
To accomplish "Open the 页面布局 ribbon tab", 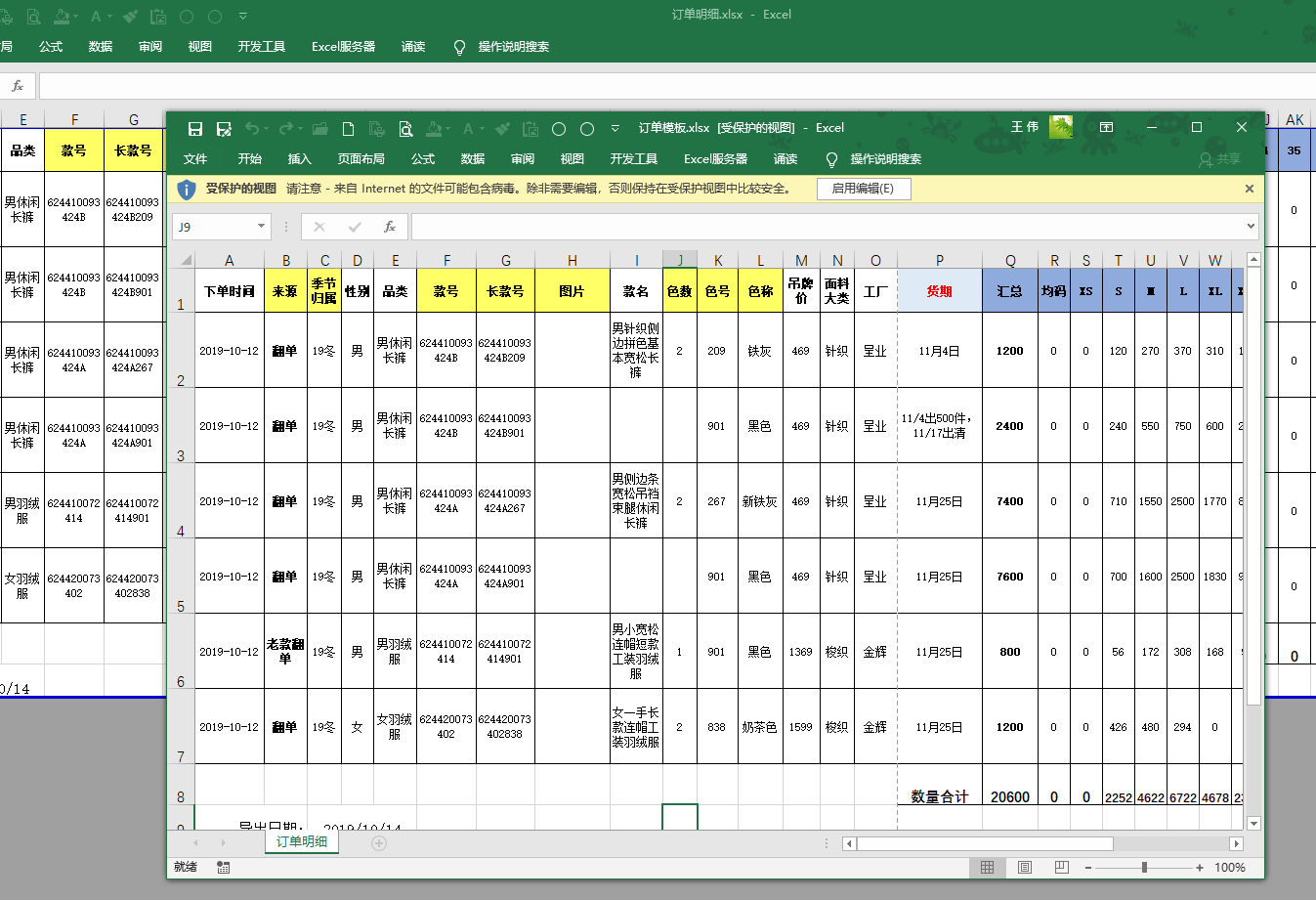I will pyautogui.click(x=361, y=159).
